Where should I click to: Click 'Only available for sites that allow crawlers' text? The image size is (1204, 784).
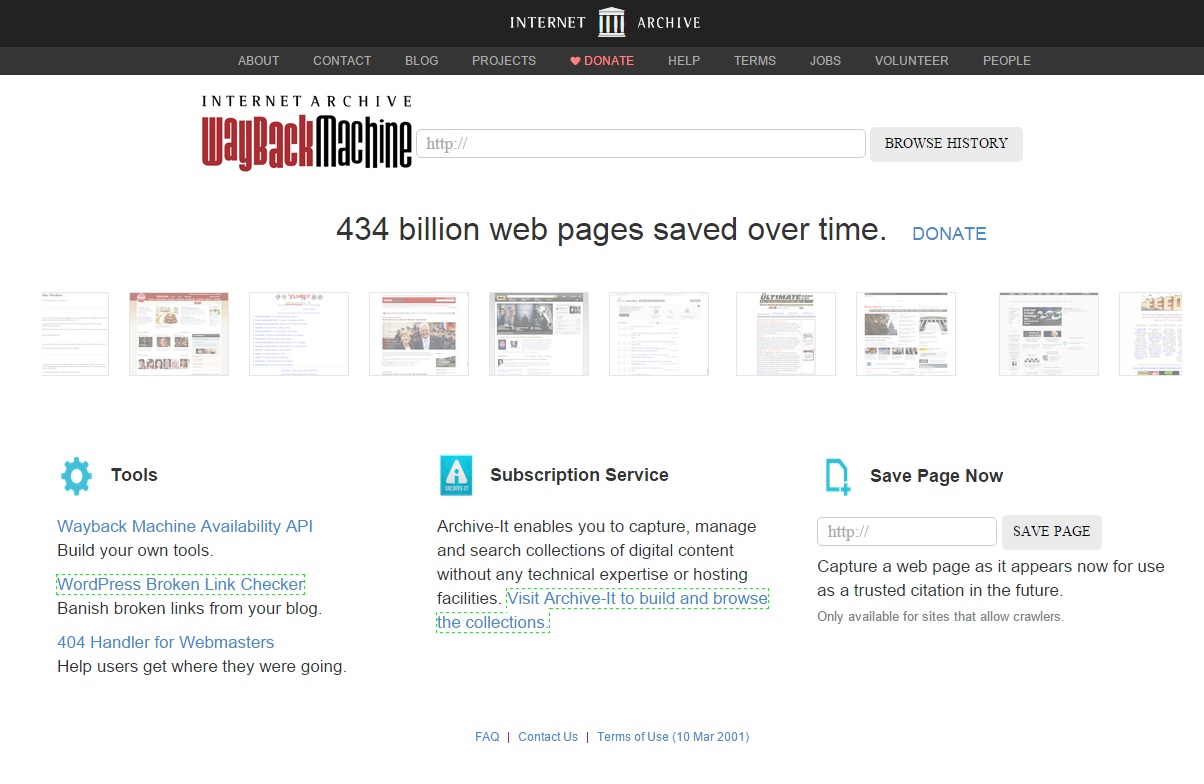click(940, 616)
